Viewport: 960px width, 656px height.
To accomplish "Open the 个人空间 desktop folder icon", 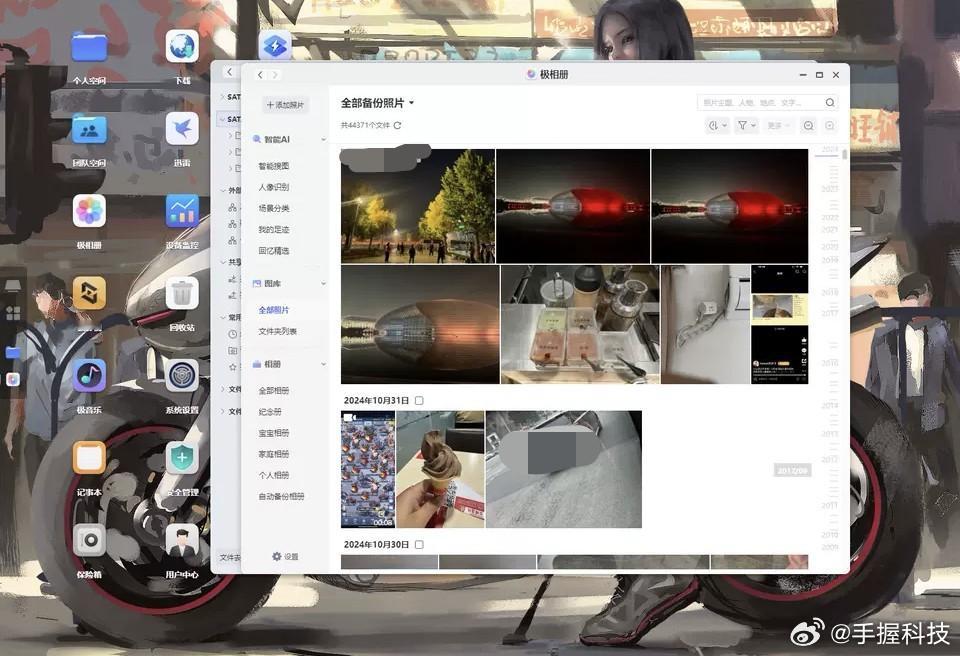I will 89,48.
